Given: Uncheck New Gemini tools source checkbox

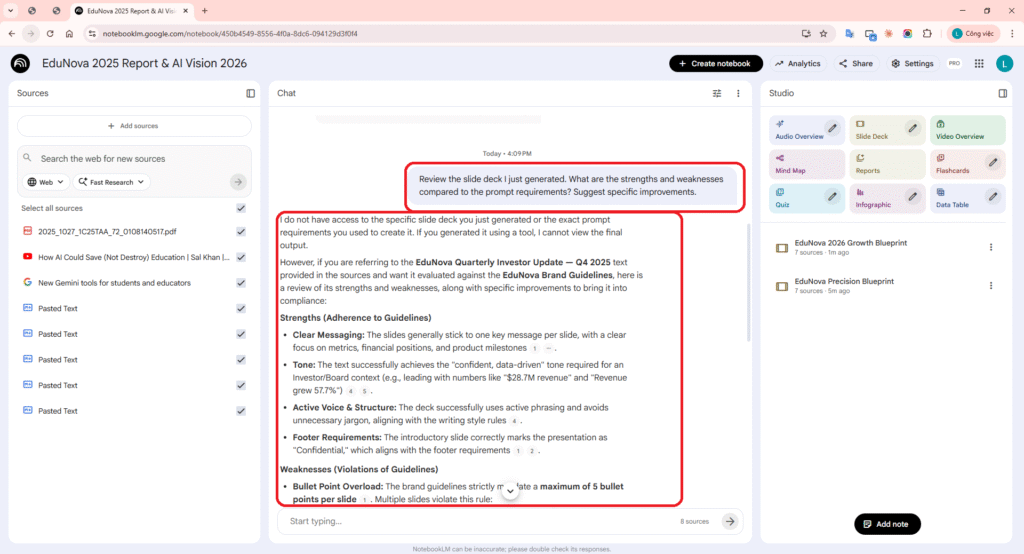Looking at the screenshot, I should 241,283.
